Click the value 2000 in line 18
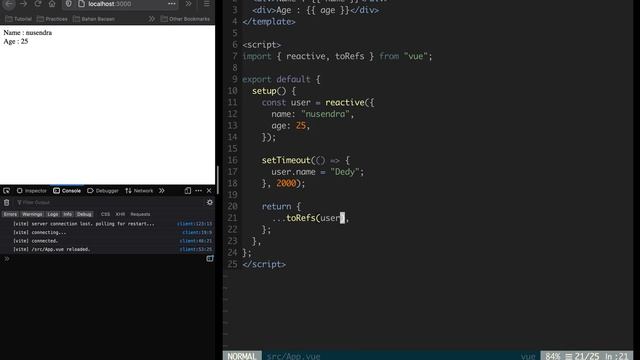 pos(286,184)
